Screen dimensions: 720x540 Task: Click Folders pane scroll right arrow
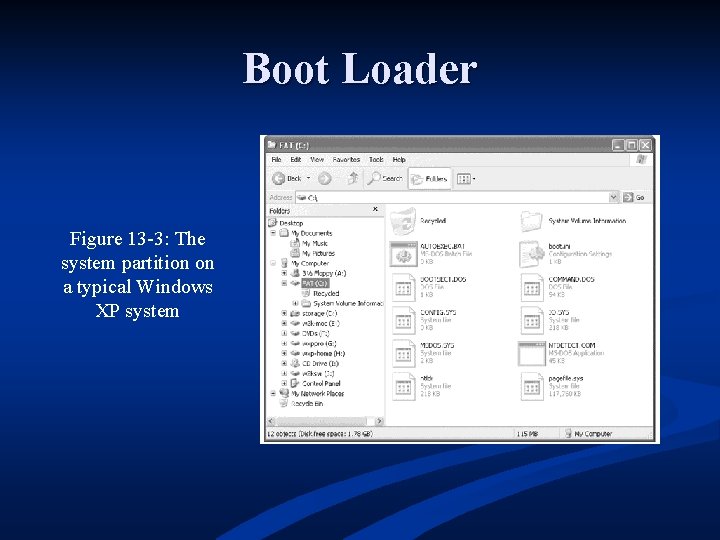tap(379, 421)
